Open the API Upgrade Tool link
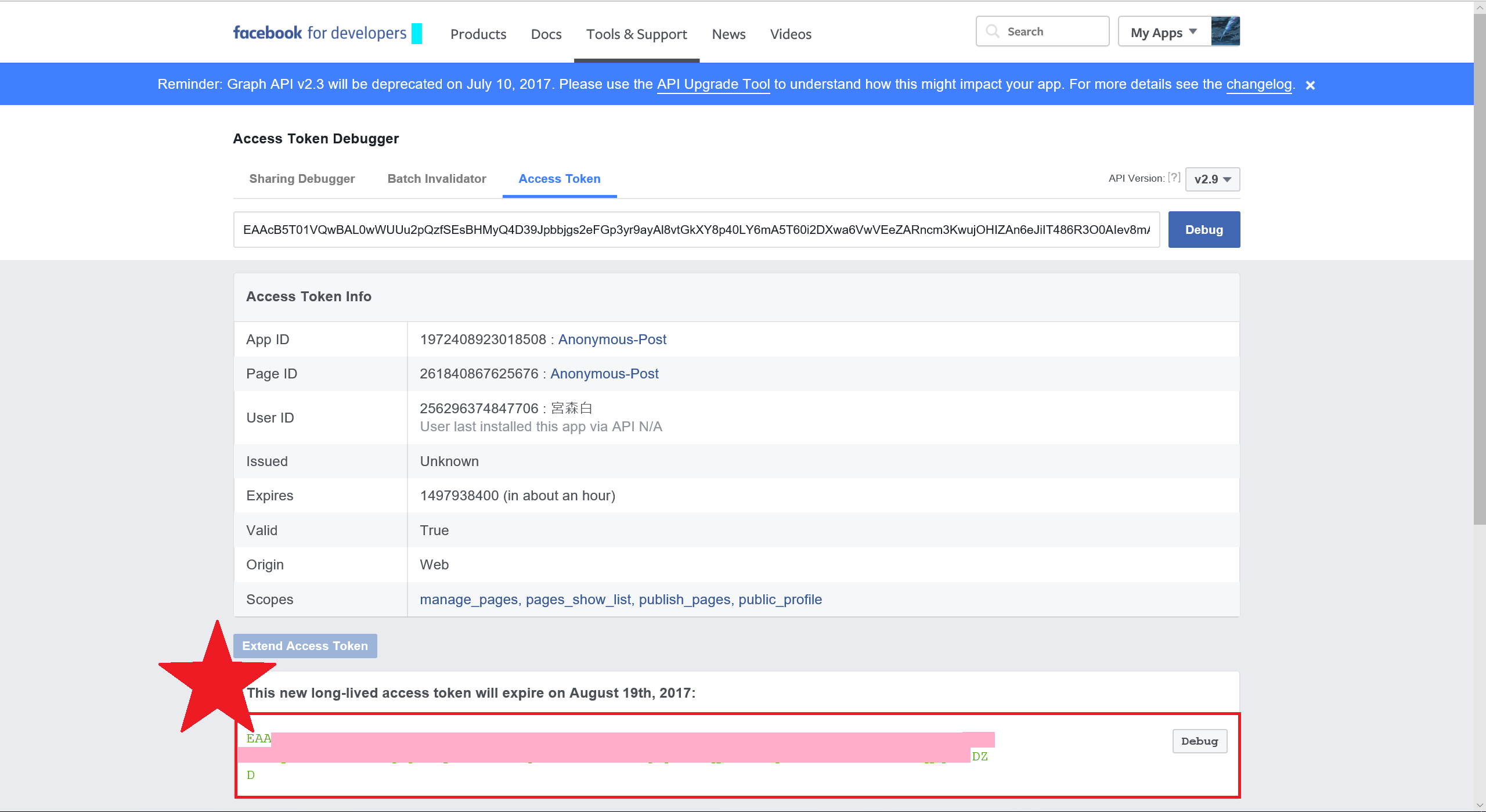 pos(713,84)
